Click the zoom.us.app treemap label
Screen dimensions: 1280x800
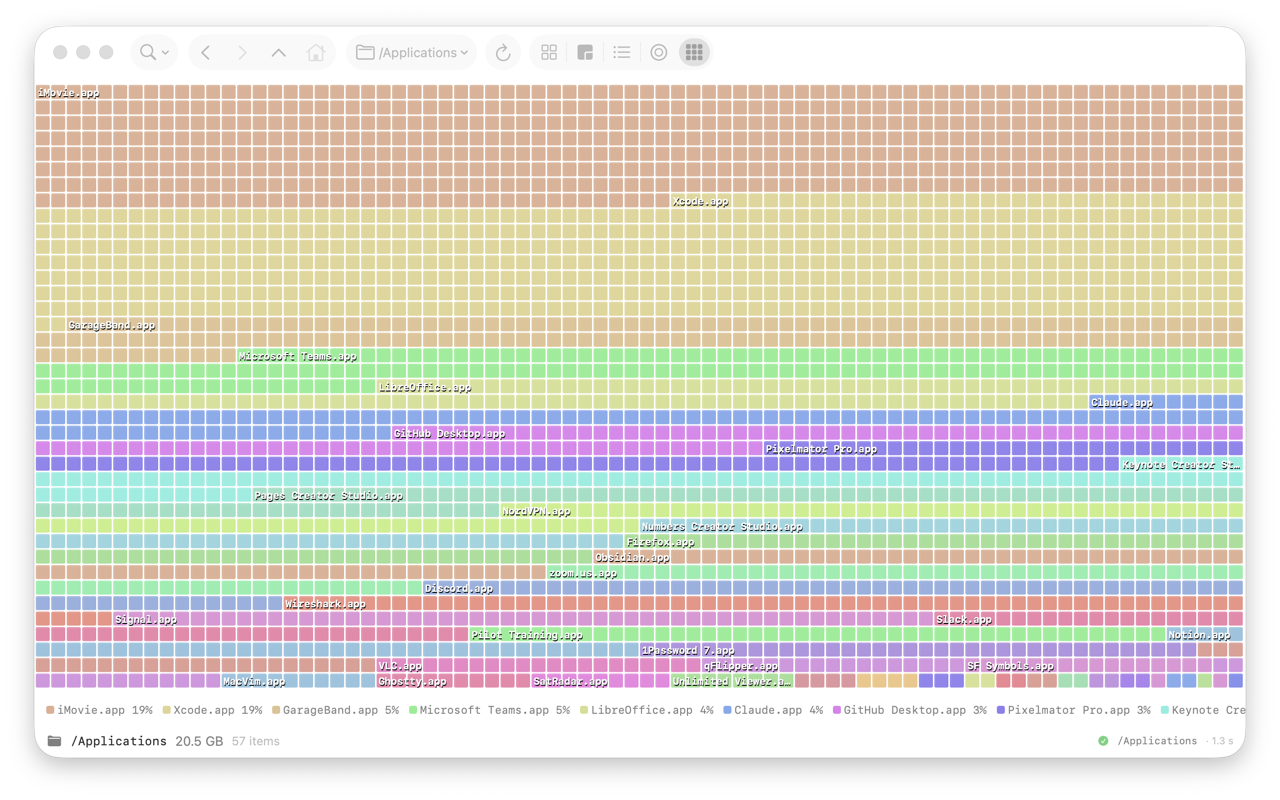pyautogui.click(x=583, y=574)
